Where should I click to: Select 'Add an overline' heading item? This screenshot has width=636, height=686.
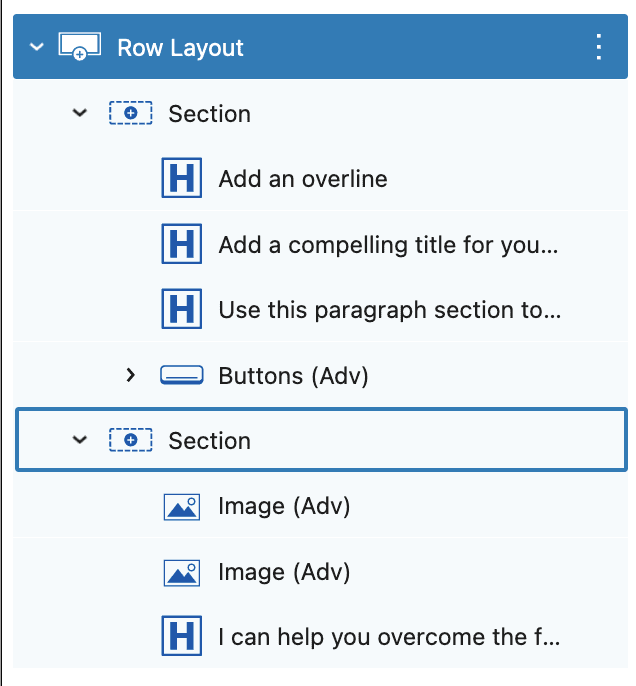pyautogui.click(x=303, y=179)
